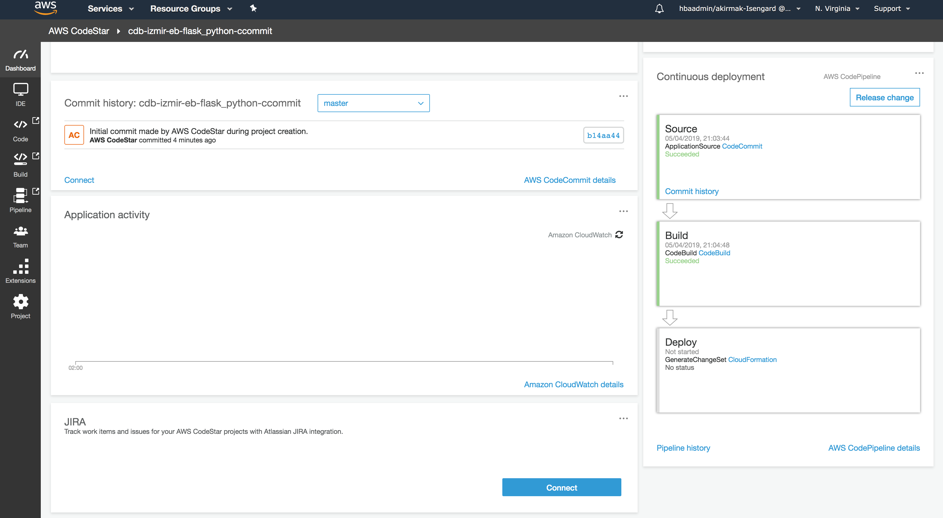Open the hbaadmin account dropdown
The height and width of the screenshot is (518, 943).
click(740, 8)
